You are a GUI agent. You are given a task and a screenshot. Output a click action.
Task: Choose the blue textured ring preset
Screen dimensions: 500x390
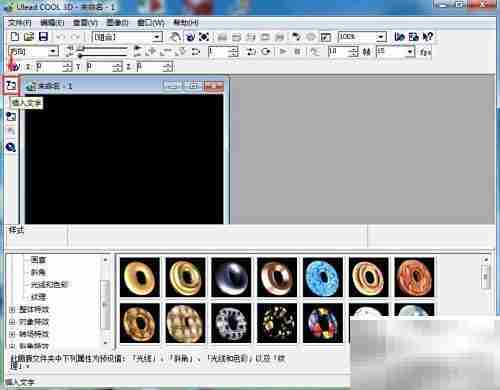click(323, 277)
